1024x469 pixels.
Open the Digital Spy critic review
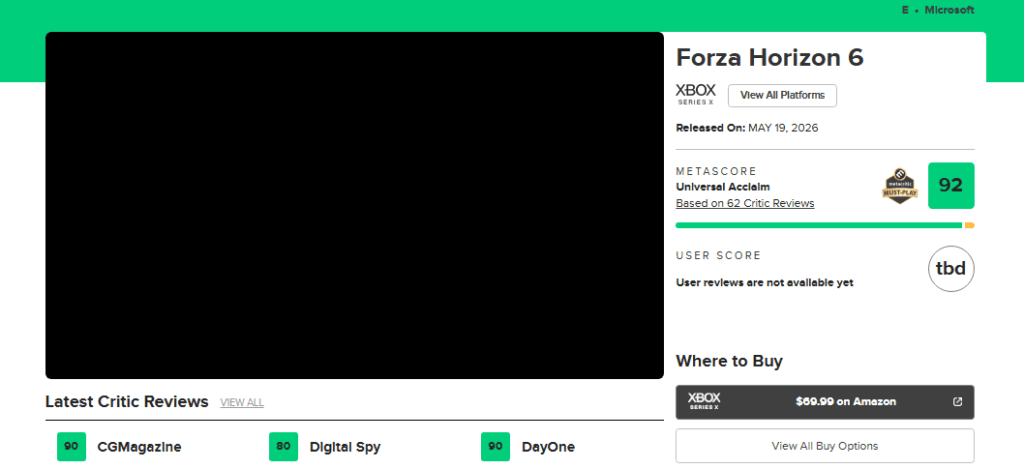point(345,447)
